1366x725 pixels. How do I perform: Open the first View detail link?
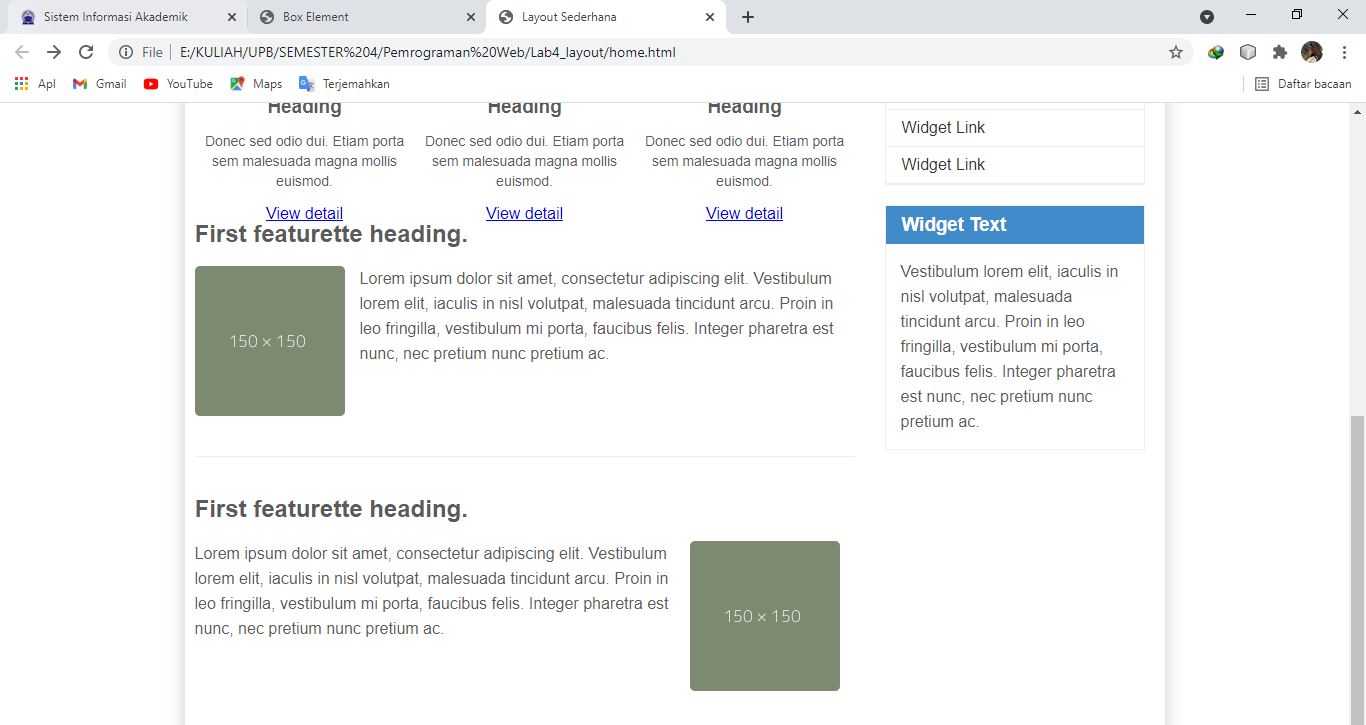304,213
